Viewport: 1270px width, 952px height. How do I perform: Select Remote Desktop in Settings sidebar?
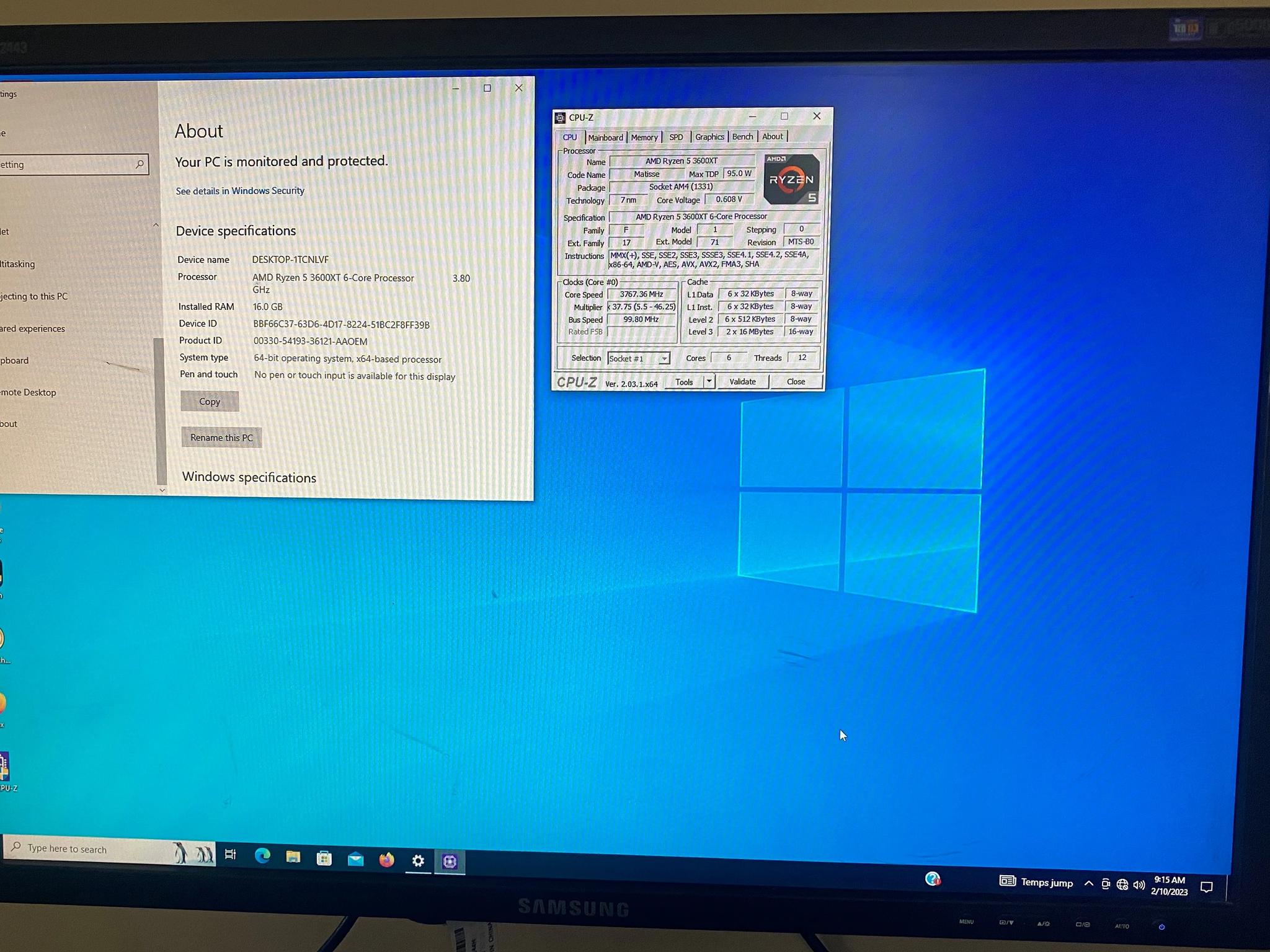(x=28, y=392)
